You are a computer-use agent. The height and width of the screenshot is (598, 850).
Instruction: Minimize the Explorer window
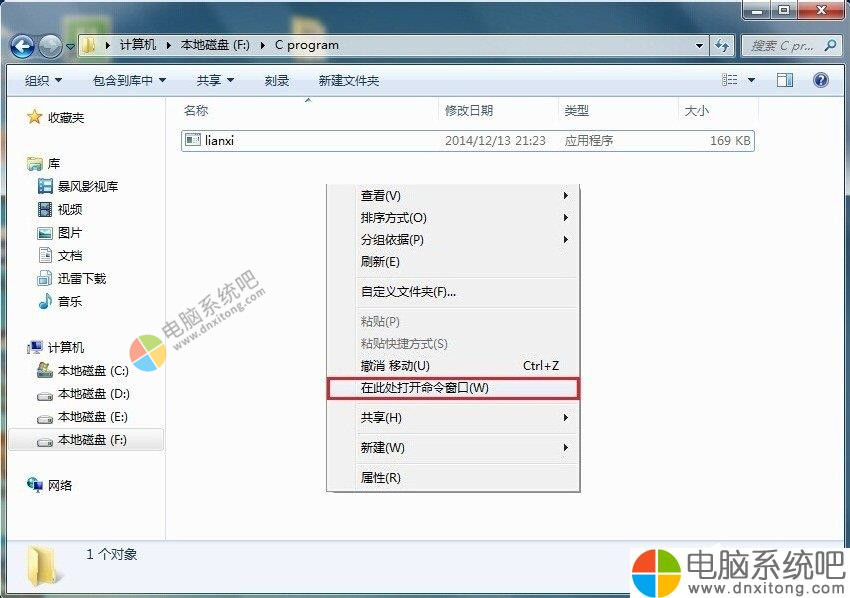click(x=757, y=10)
